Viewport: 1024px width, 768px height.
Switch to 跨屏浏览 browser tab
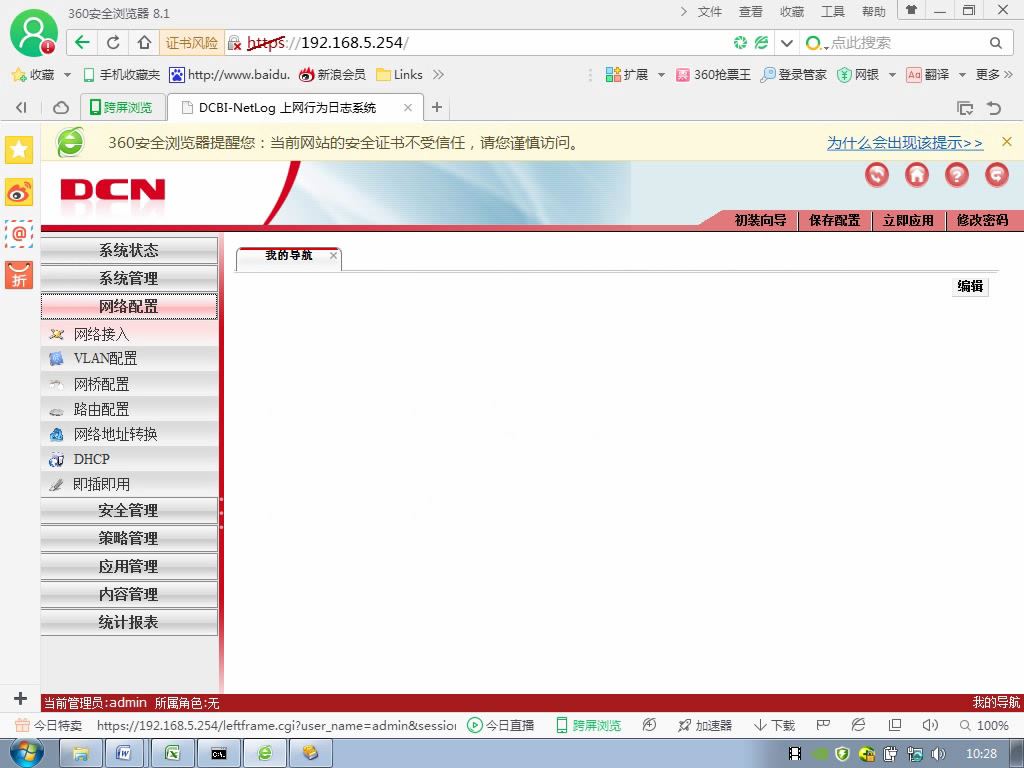[121, 107]
